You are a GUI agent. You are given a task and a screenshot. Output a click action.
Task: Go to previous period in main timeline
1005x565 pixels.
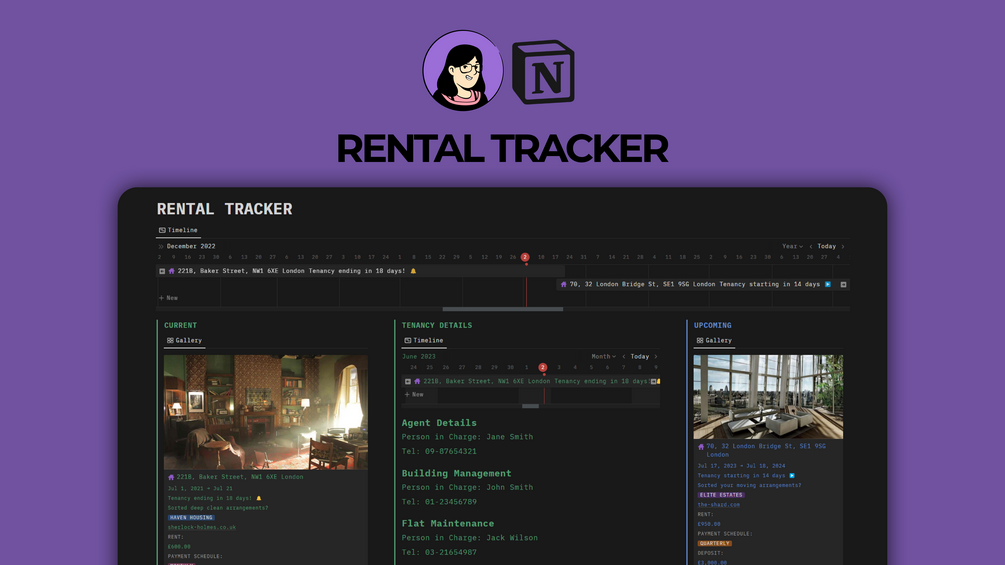point(811,247)
